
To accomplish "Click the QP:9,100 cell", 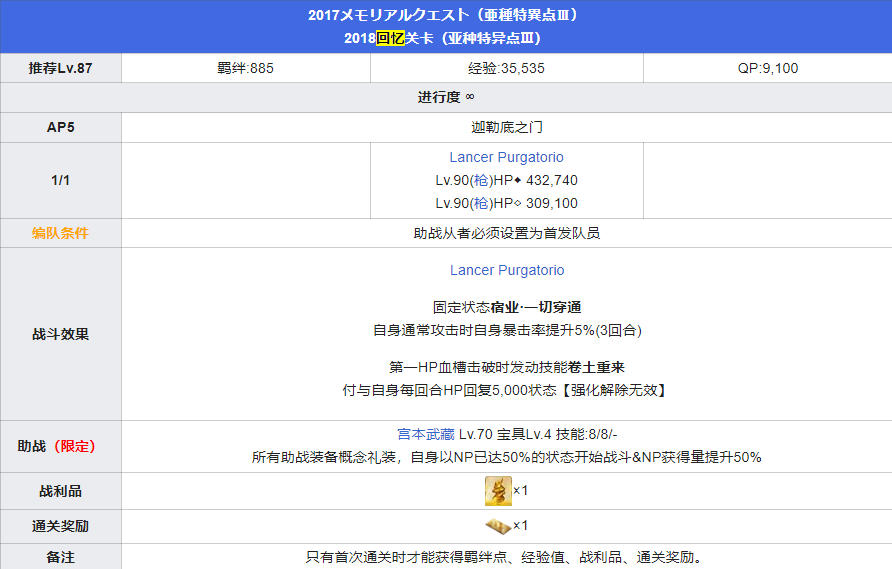I will pos(768,68).
